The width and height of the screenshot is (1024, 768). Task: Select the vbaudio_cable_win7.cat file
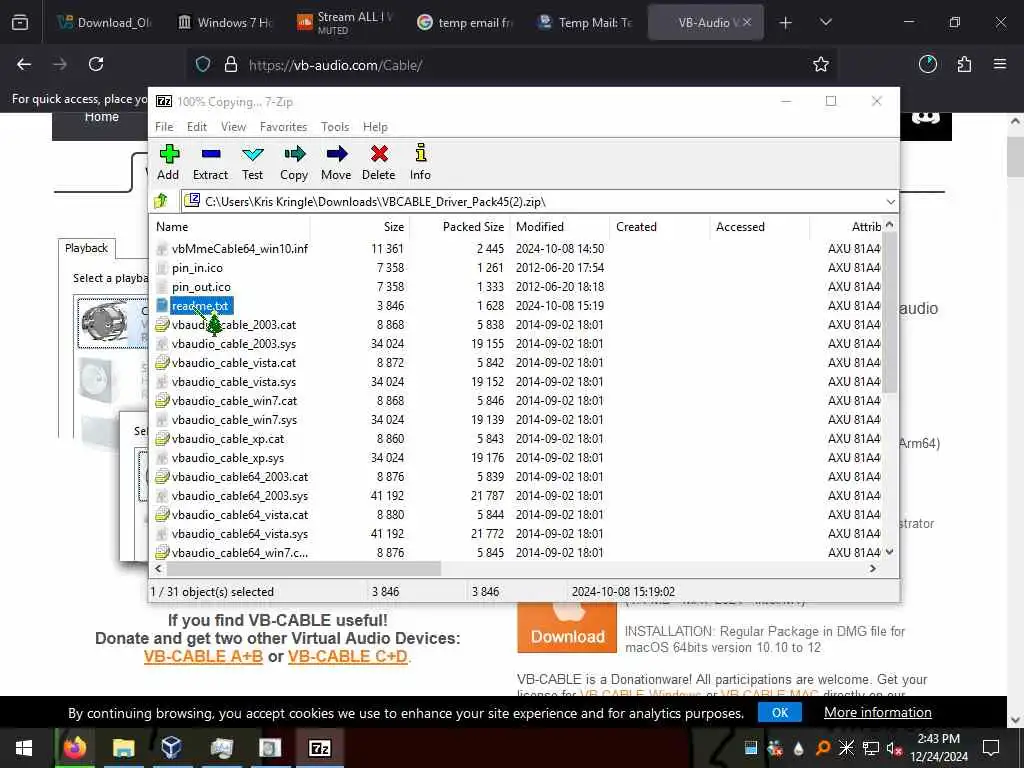[234, 401]
